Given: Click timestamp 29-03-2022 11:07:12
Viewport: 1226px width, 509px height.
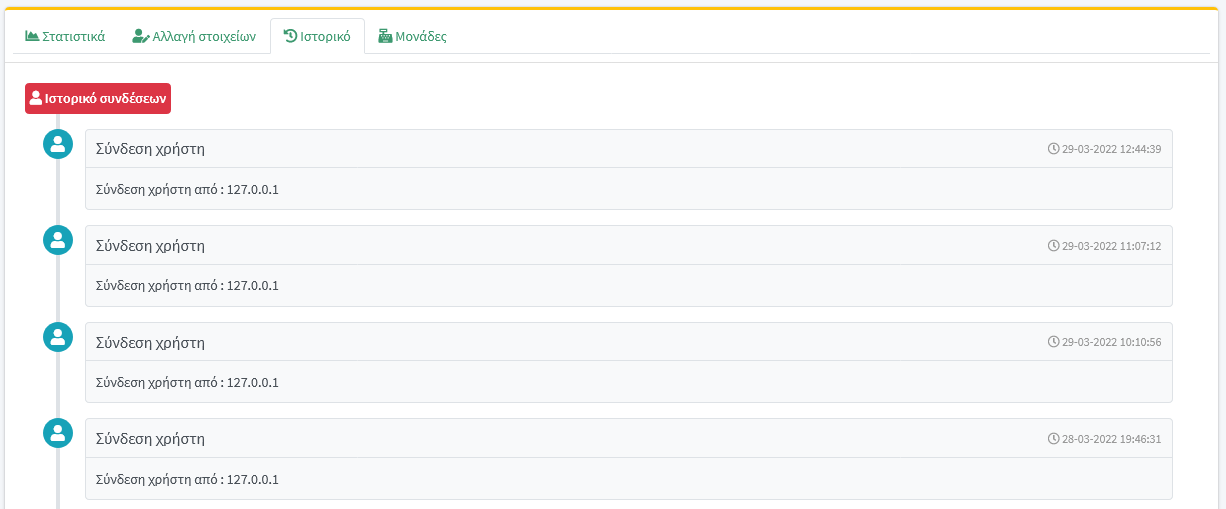Looking at the screenshot, I should click(1111, 245).
